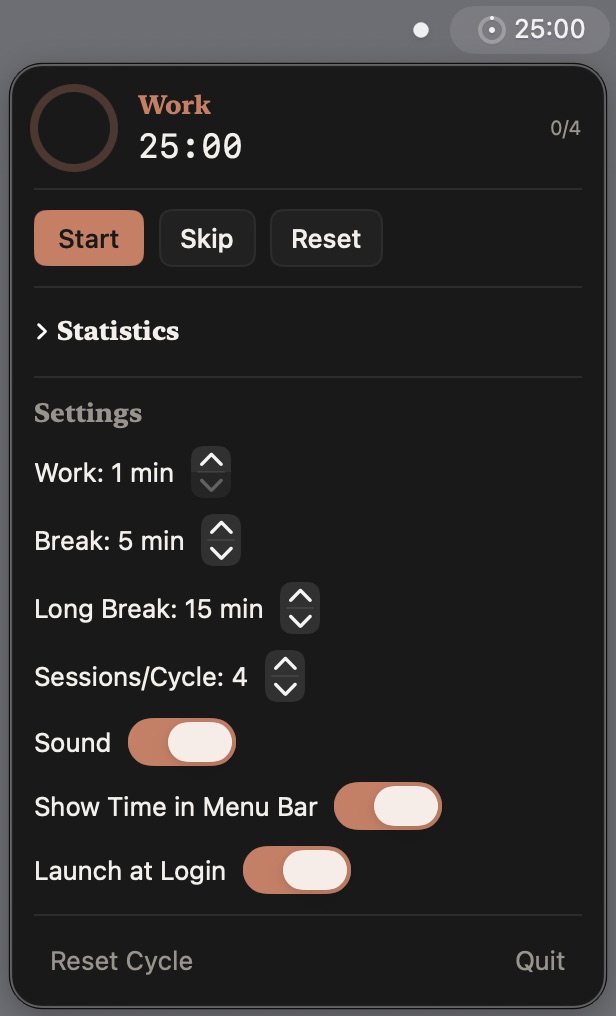Image resolution: width=616 pixels, height=1016 pixels.
Task: Lower the Sessions/Cycle count
Action: [284, 689]
